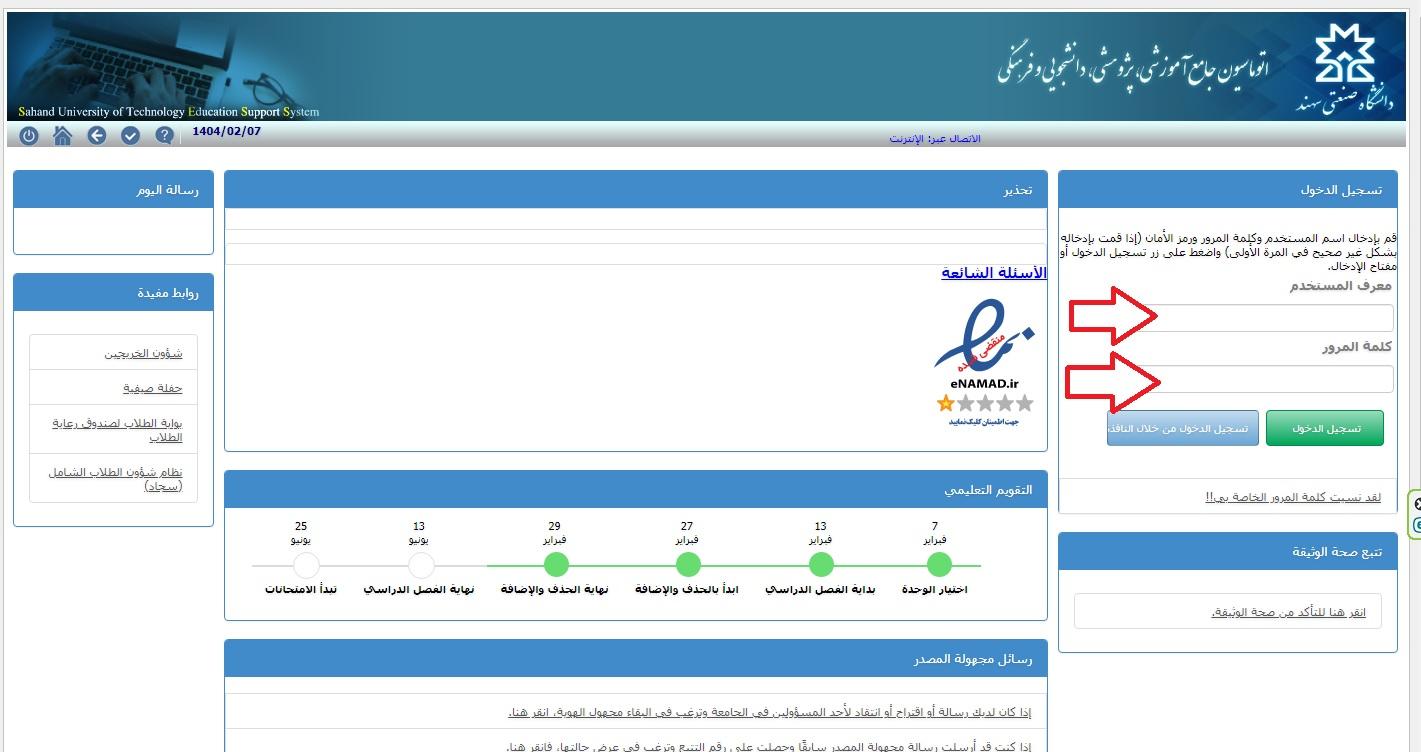
Task: Open the student welfare fund portal link
Action: 117,430
